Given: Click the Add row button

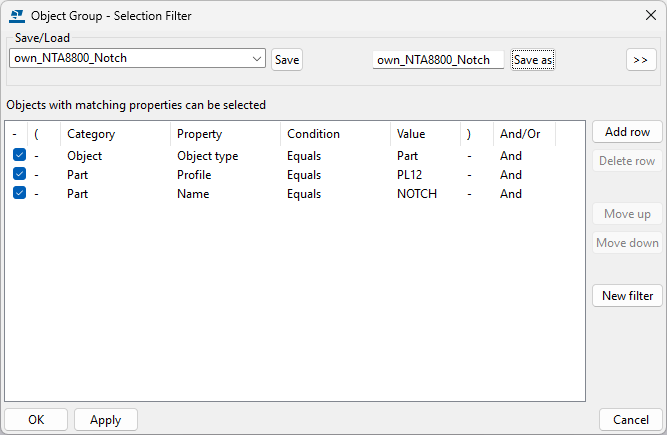Looking at the screenshot, I should pyautogui.click(x=627, y=132).
